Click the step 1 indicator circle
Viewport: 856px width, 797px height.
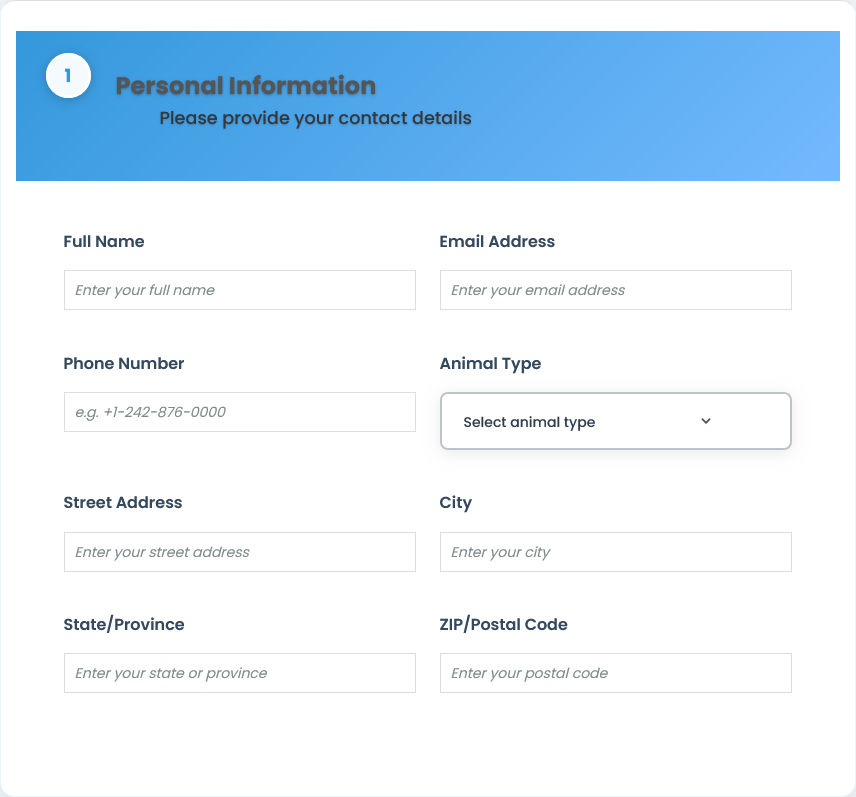click(68, 75)
